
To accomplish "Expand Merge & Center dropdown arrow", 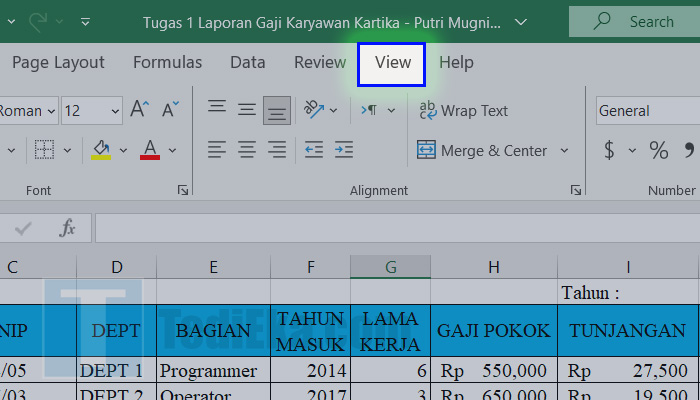I will 564,150.
